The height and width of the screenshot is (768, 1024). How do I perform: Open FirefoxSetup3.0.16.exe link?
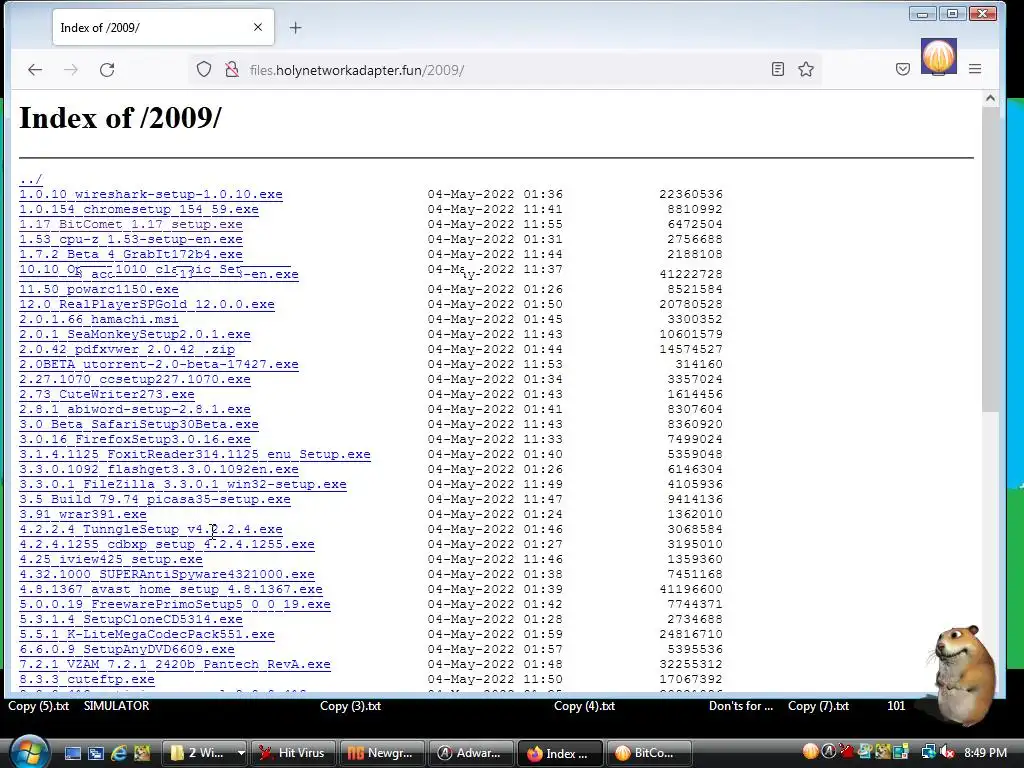(x=135, y=439)
